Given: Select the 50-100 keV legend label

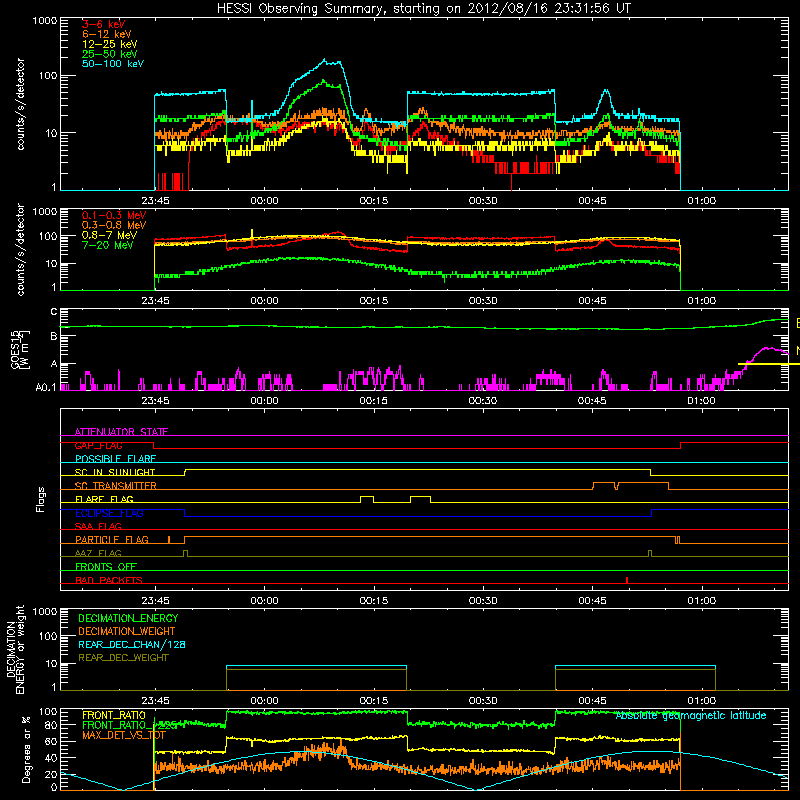Looking at the screenshot, I should coord(112,64).
